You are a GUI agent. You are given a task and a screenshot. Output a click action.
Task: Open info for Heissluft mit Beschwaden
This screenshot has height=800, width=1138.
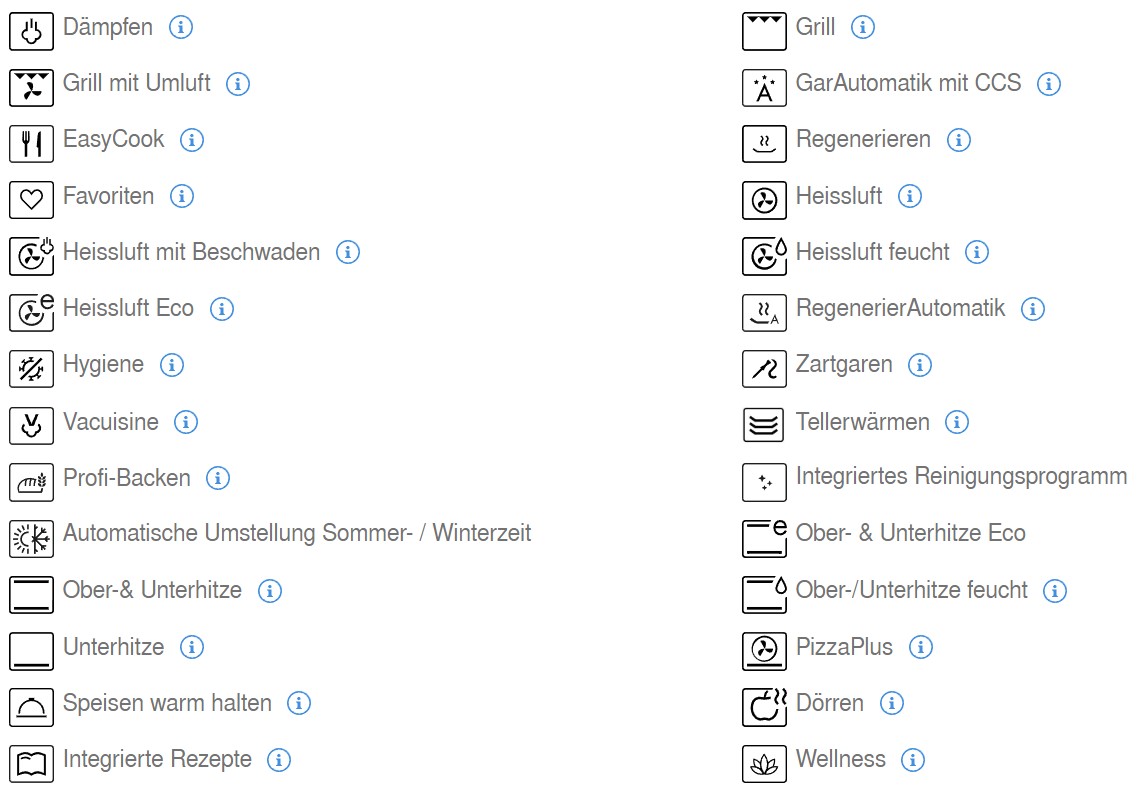(348, 253)
